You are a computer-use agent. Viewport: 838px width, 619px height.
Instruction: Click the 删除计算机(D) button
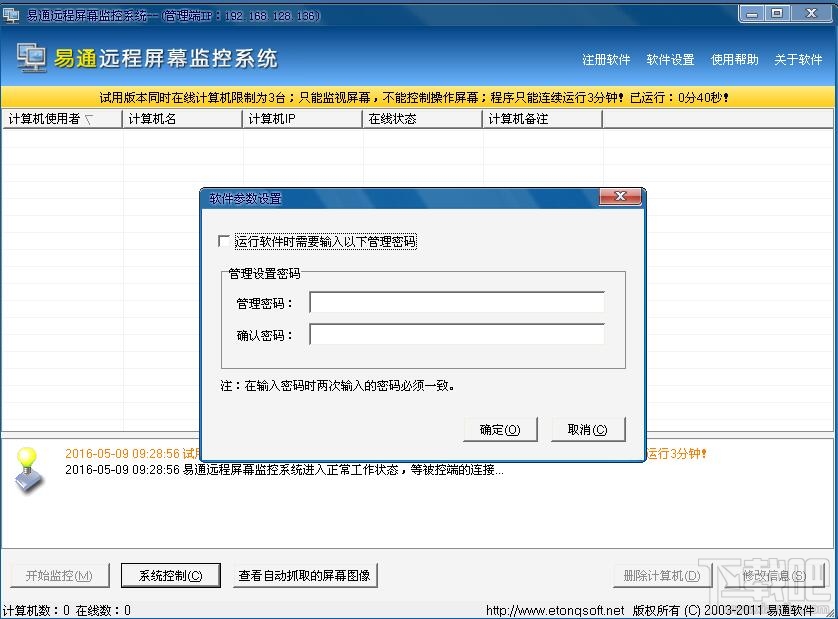(662, 575)
